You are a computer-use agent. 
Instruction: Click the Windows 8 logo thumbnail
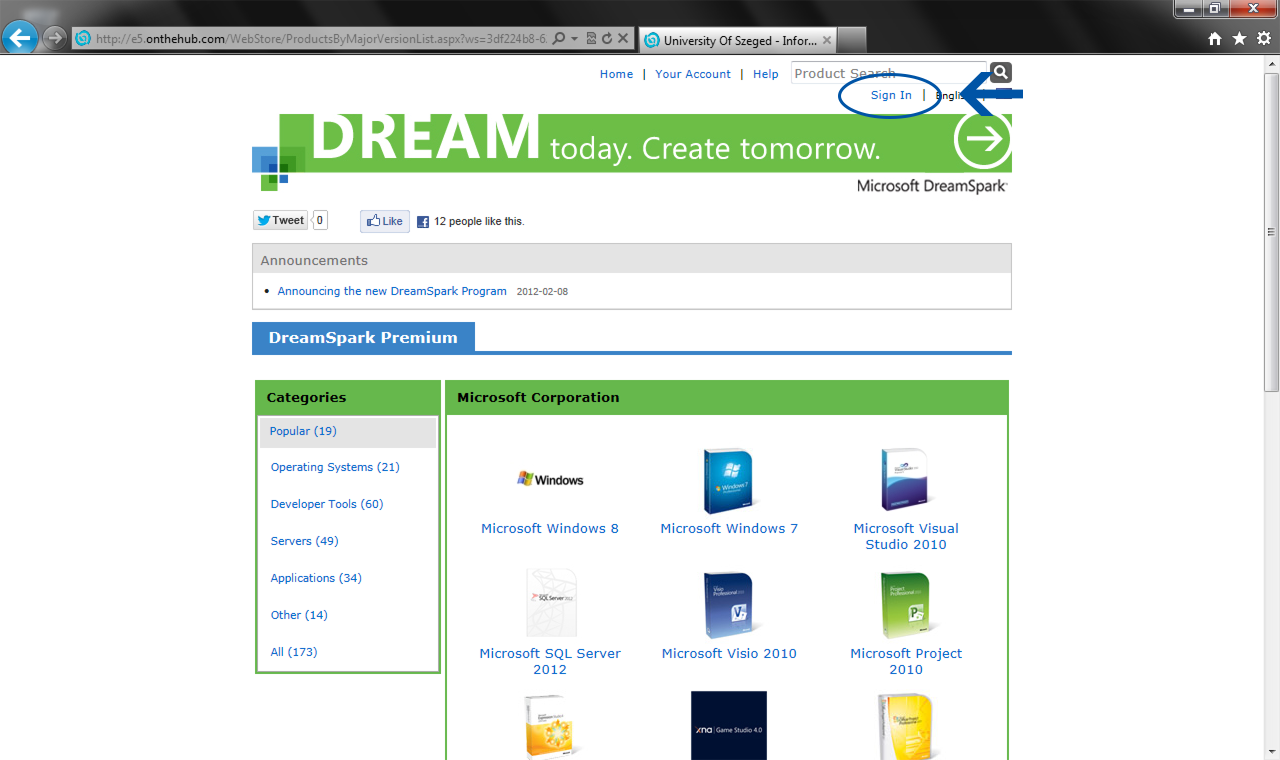click(x=550, y=480)
